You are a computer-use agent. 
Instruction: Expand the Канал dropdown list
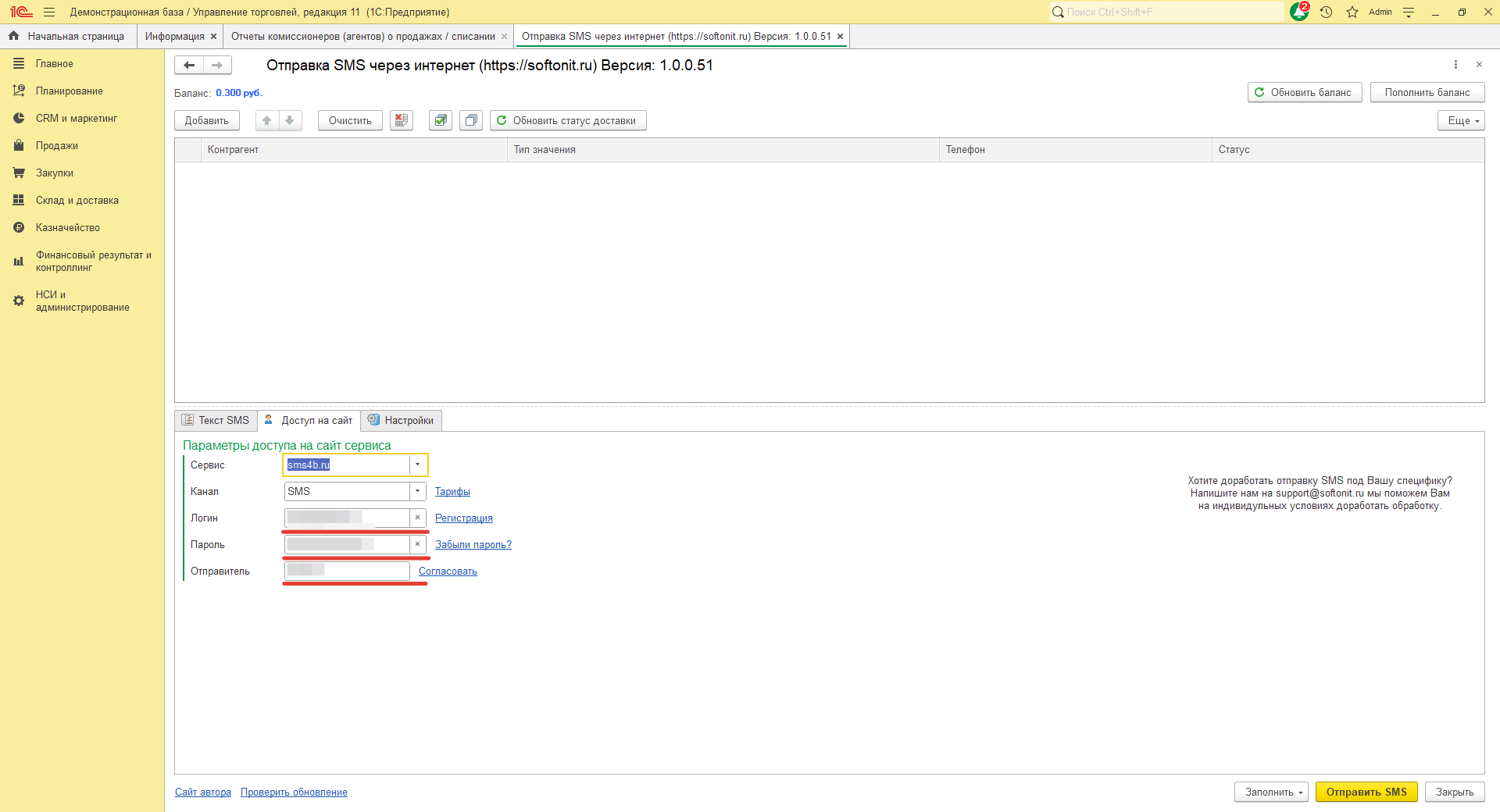pos(418,491)
